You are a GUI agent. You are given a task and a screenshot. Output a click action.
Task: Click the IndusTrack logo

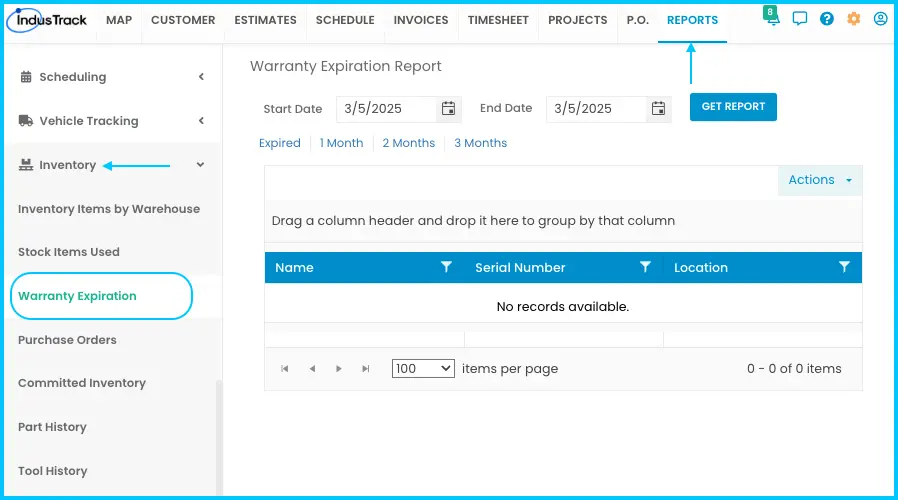47,20
